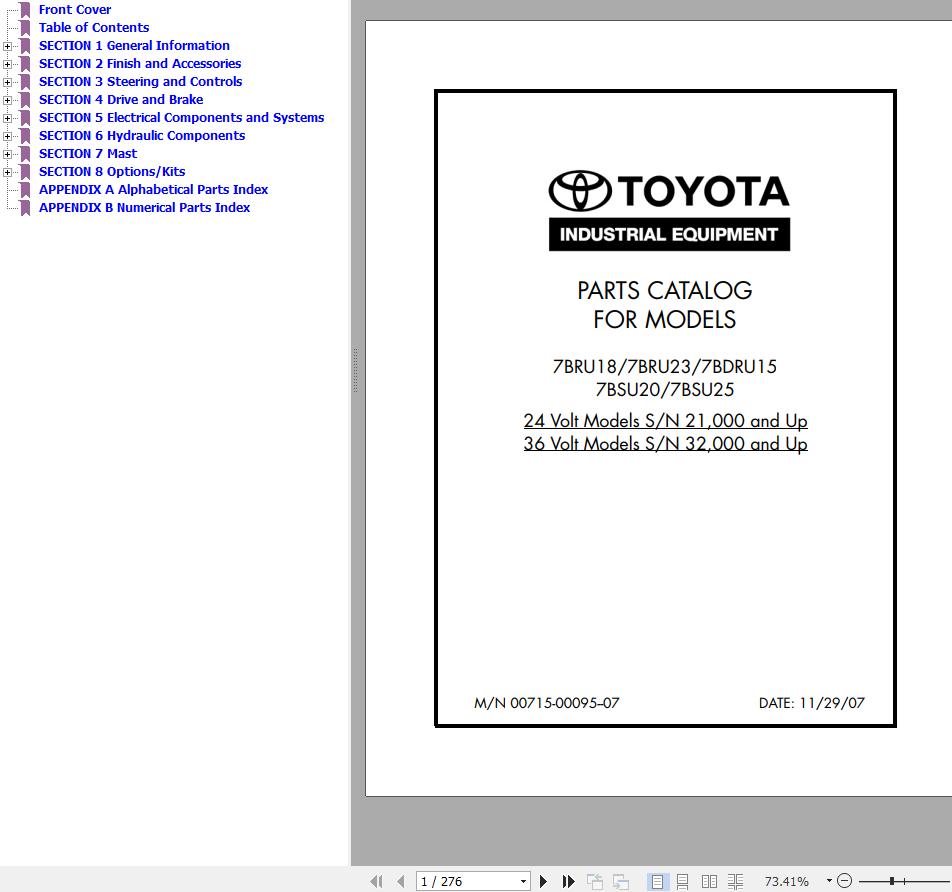
Task: Click the 7BRU18/7BRU23/7BDRU15 model line
Action: point(665,367)
